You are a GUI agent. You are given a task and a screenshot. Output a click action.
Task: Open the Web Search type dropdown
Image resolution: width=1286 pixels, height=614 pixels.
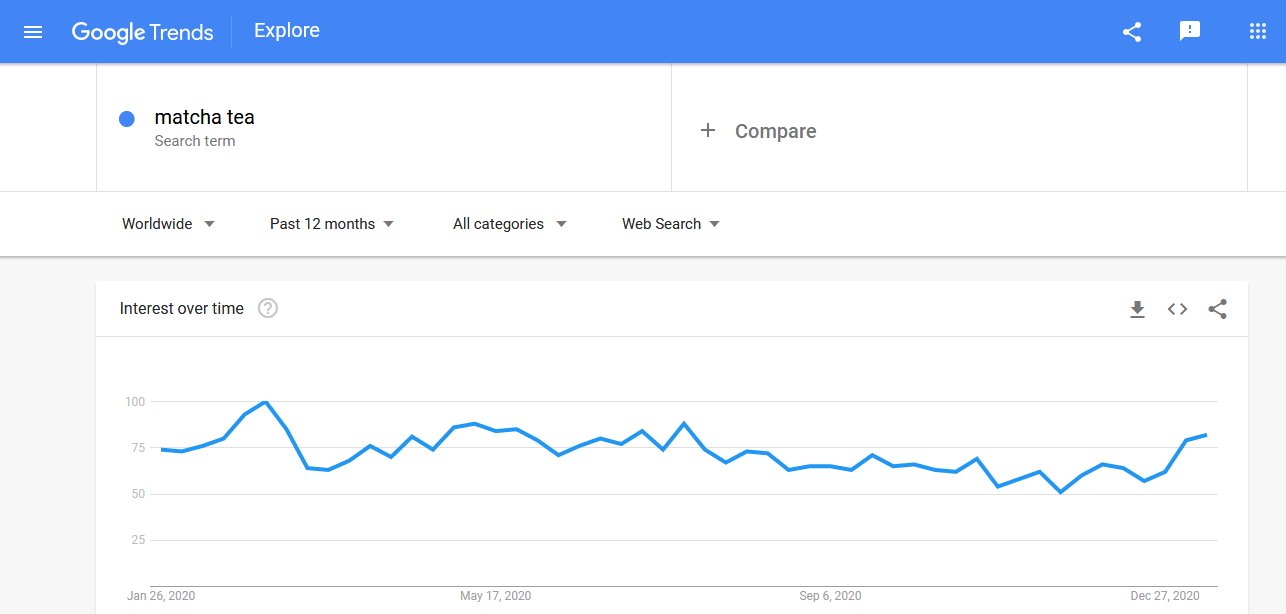[x=671, y=224]
